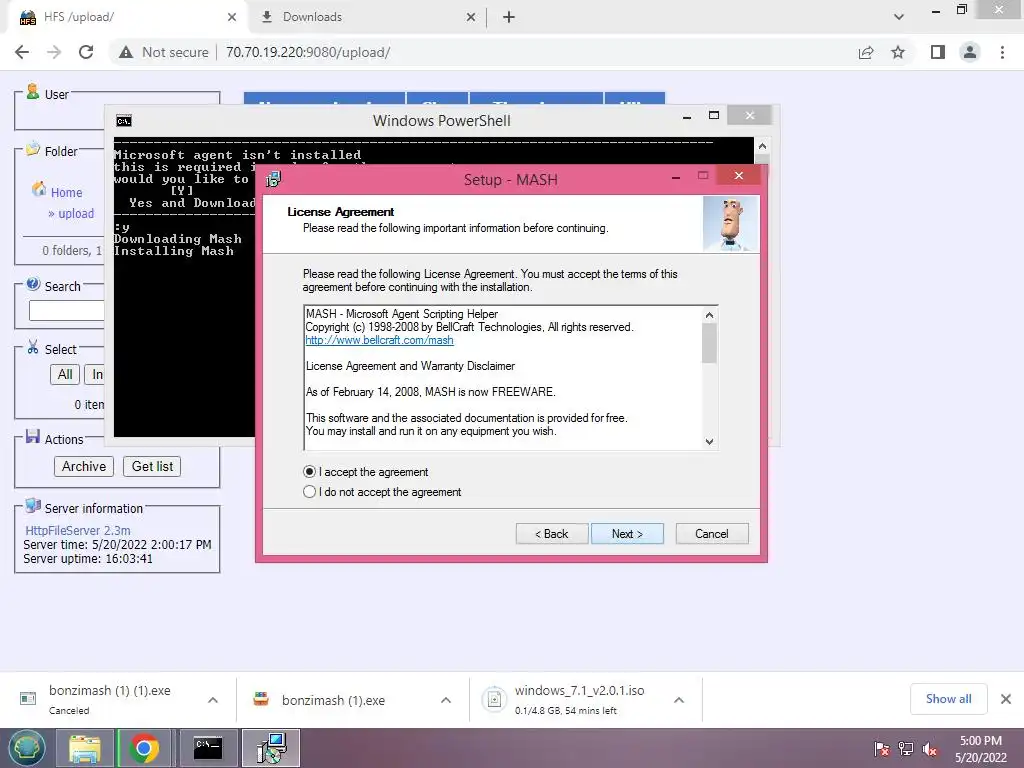Click the address bar URL

(x=308, y=52)
